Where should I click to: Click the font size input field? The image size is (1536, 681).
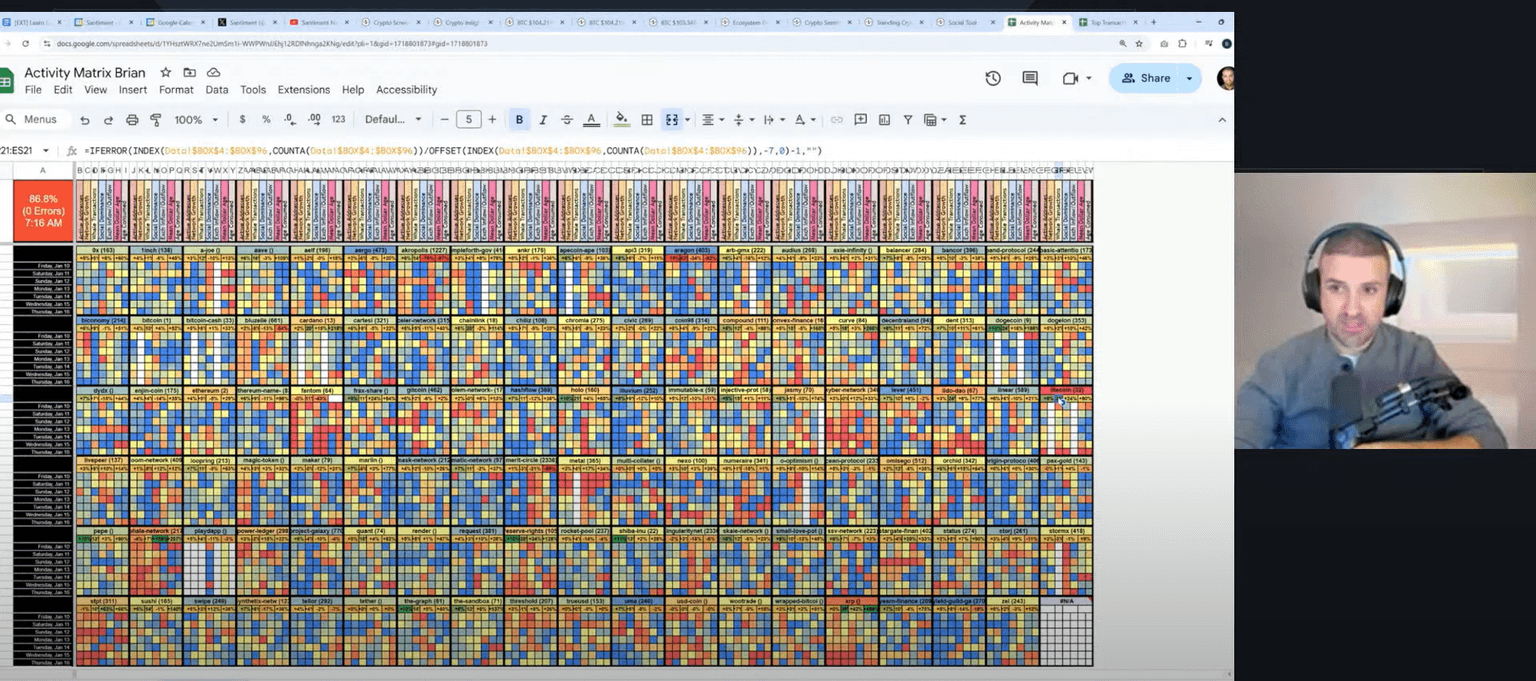468,120
